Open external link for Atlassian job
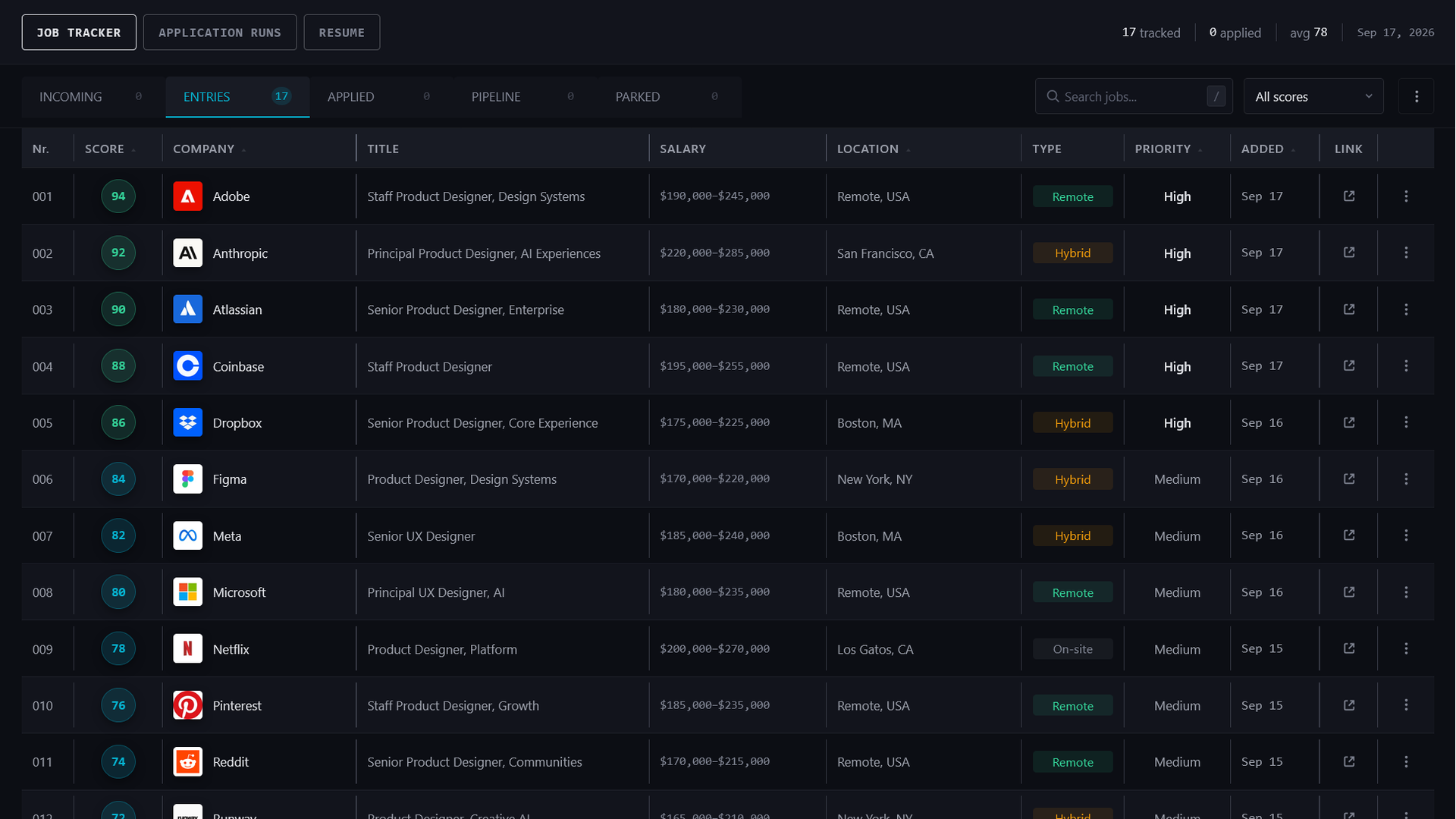The width and height of the screenshot is (1456, 819). [1349, 309]
